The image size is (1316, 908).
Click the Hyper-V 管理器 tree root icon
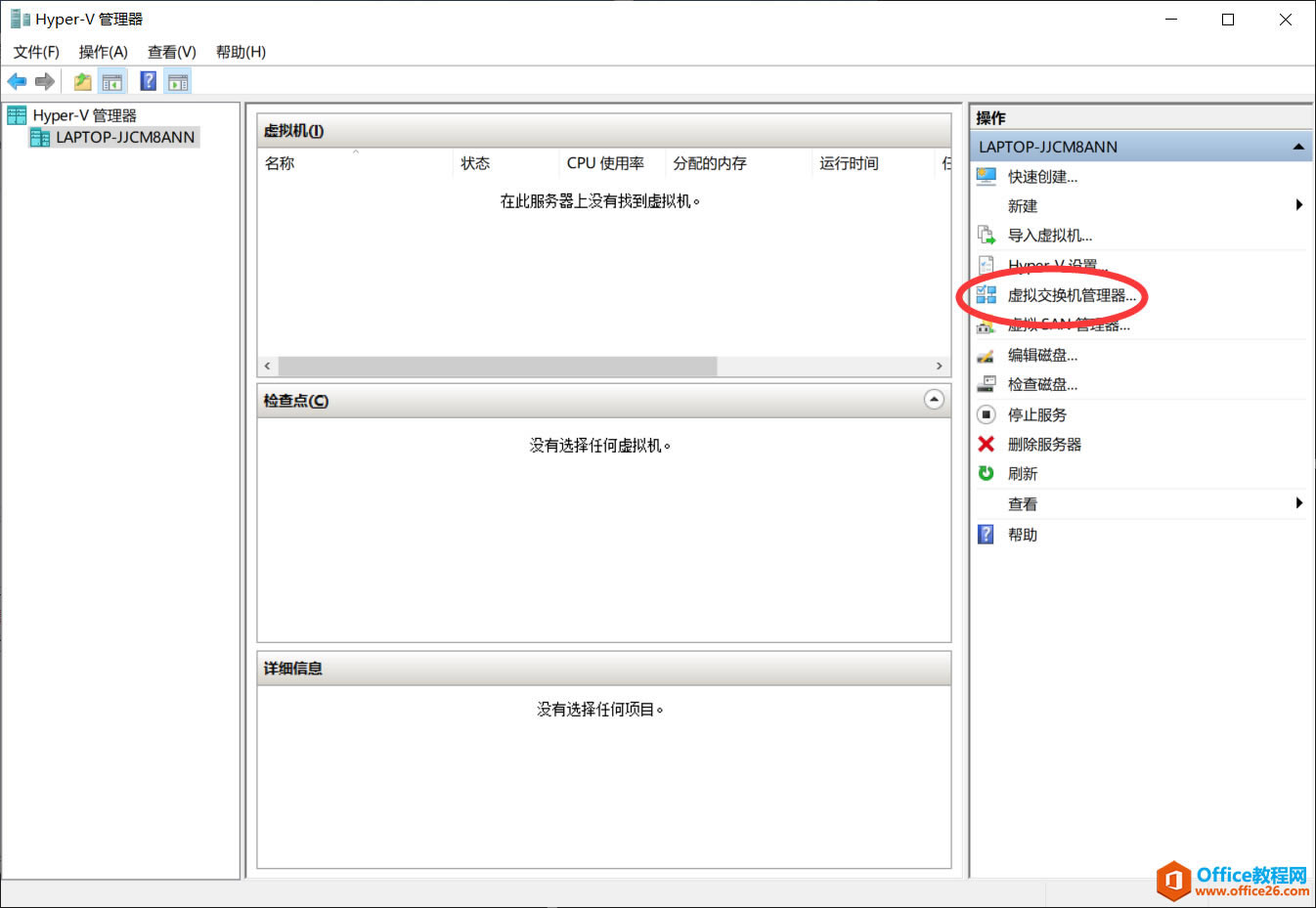point(17,115)
